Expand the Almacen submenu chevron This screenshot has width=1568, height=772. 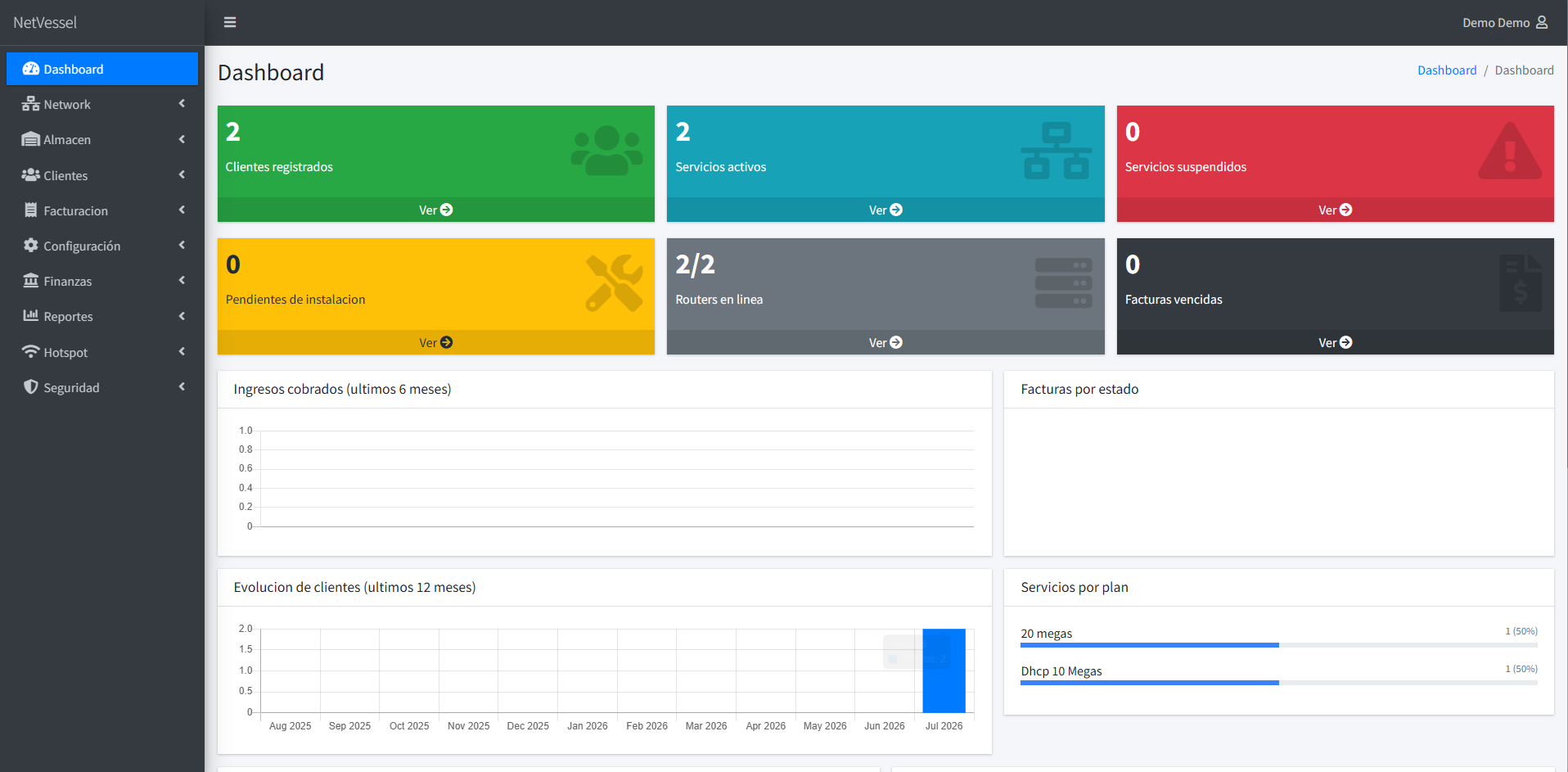click(182, 139)
